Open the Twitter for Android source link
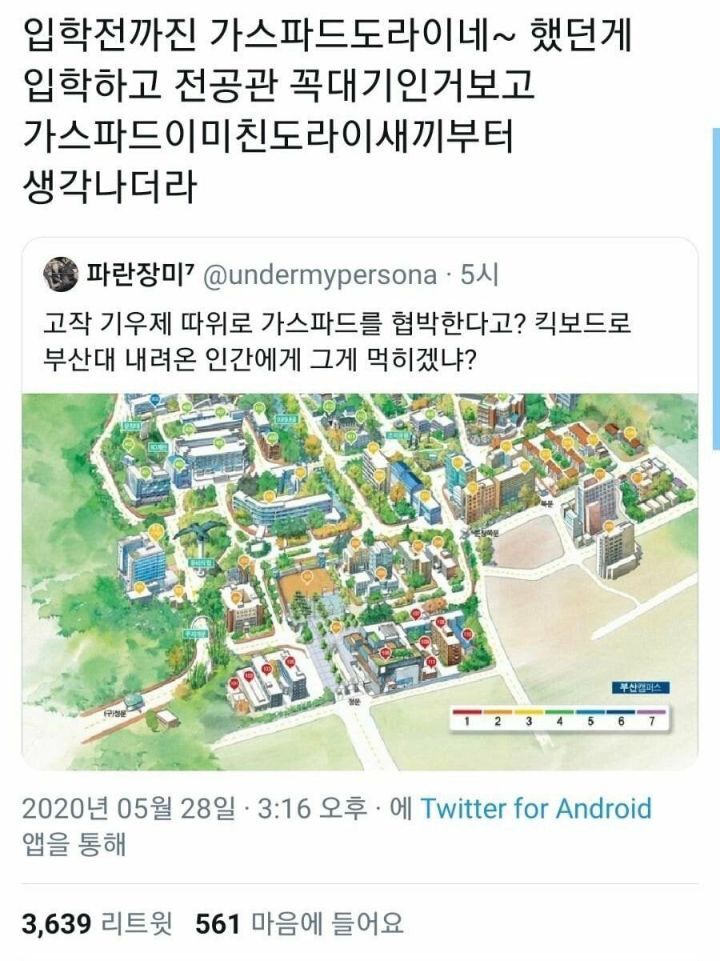Image resolution: width=720 pixels, height=961 pixels. point(536,808)
